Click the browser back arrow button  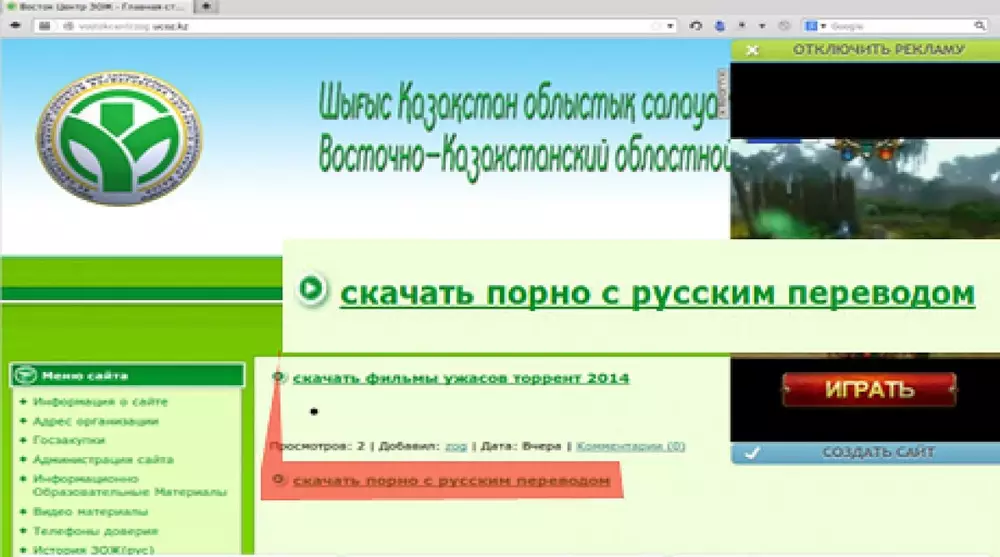point(15,26)
